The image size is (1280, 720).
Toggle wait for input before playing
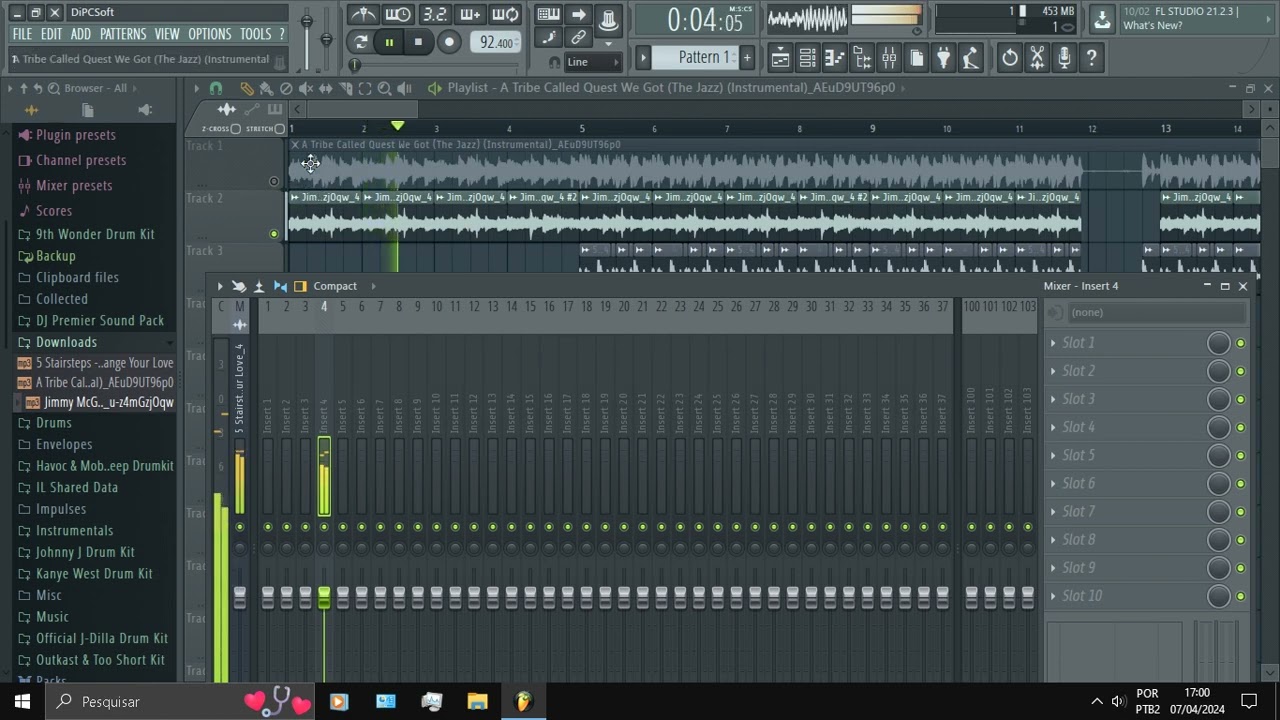pyautogui.click(x=398, y=14)
